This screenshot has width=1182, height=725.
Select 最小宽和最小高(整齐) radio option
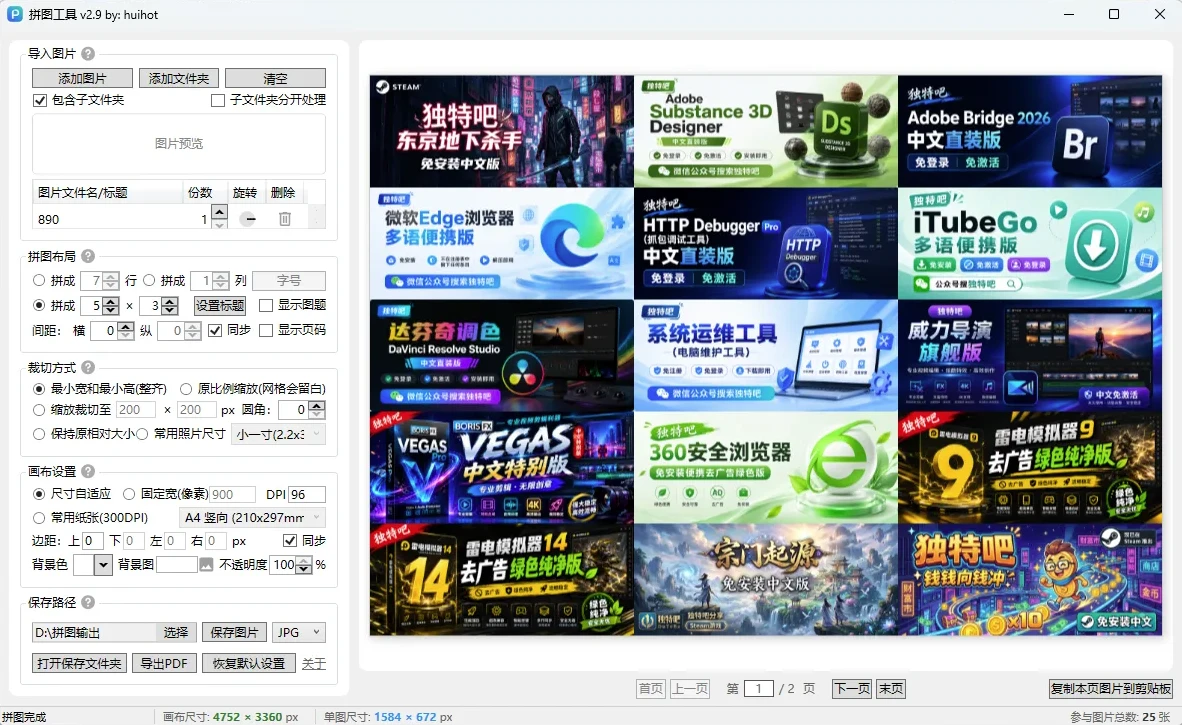tap(38, 389)
